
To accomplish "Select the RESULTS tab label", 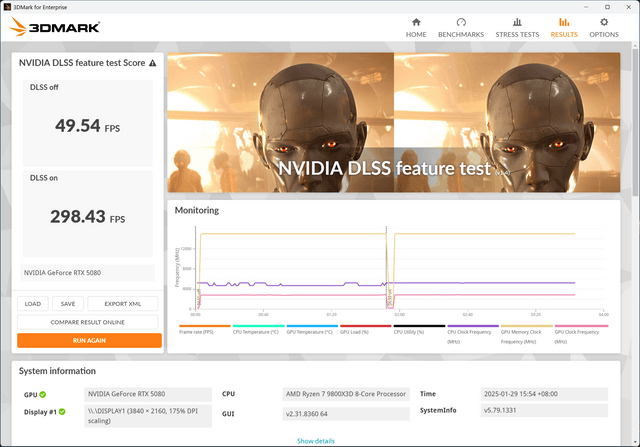I will [x=564, y=35].
